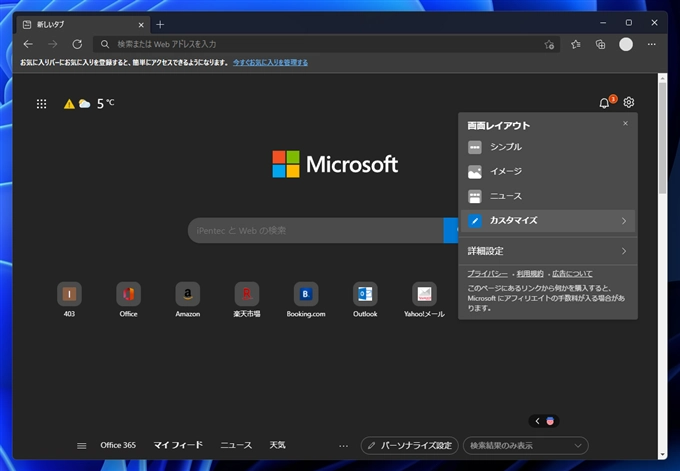
Task: Open the Favorites icon in toolbar
Action: pyautogui.click(x=576, y=44)
